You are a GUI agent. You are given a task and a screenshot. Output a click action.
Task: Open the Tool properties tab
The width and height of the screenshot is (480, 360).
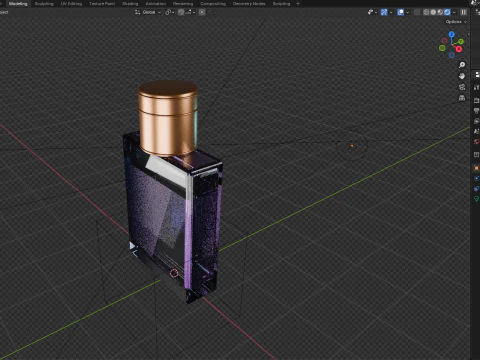[x=476, y=88]
